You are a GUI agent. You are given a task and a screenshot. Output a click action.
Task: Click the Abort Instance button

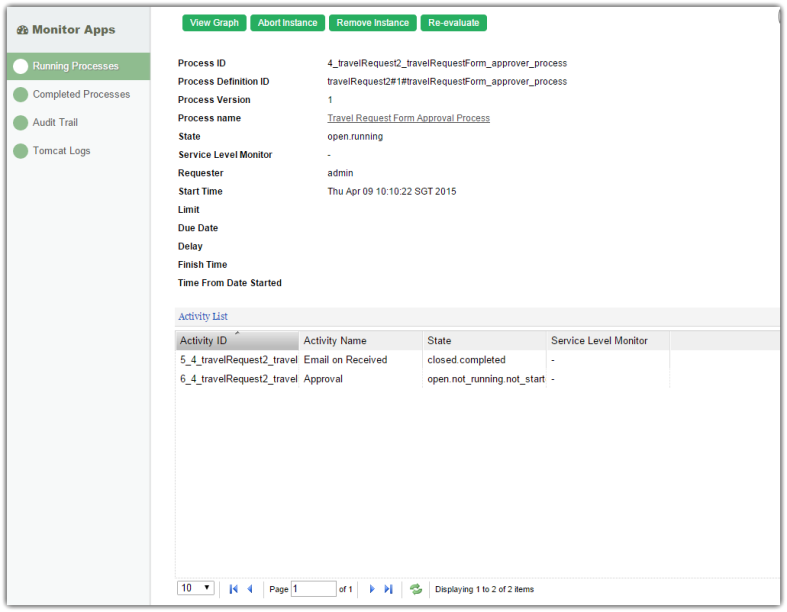tap(287, 22)
